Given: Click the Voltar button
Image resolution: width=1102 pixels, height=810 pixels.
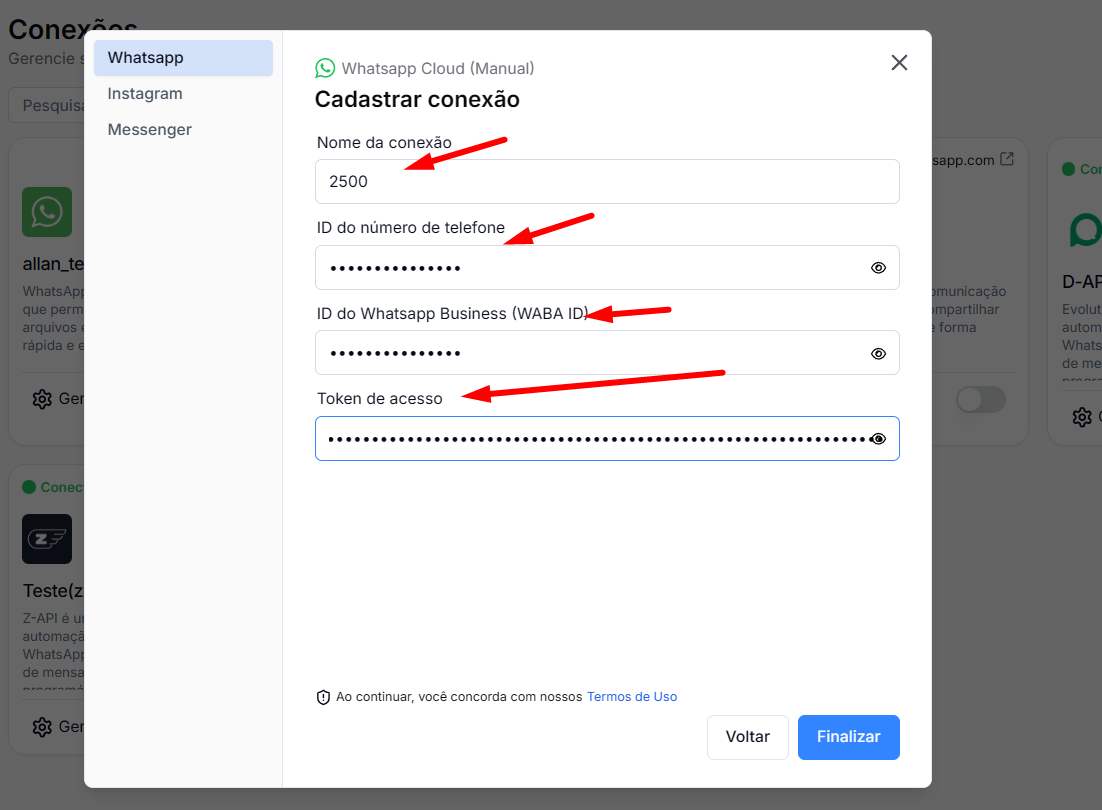Looking at the screenshot, I should click(x=748, y=737).
